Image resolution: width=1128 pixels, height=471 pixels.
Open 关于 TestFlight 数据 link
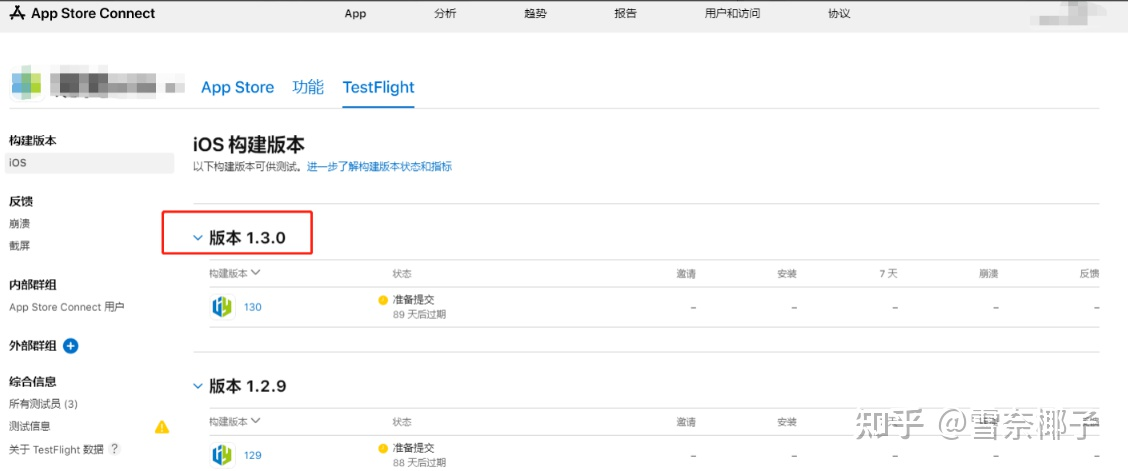(56, 449)
